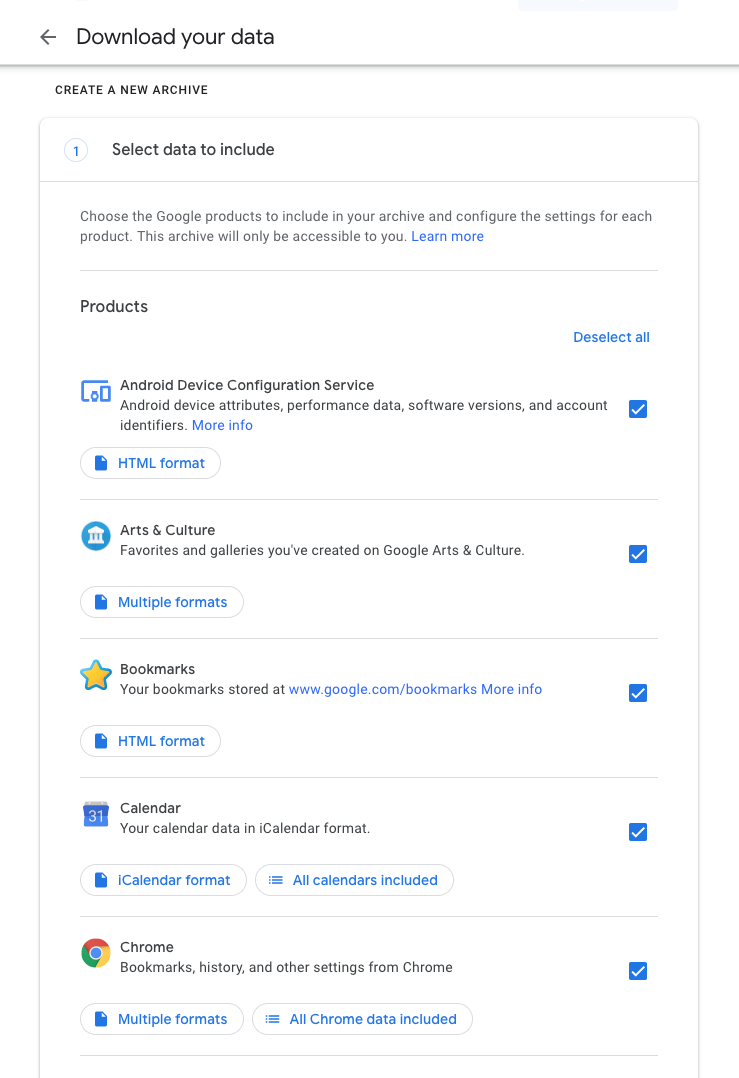Viewport: 739px width, 1078px height.
Task: Open Multiple formats for Arts & Culture
Action: point(162,602)
